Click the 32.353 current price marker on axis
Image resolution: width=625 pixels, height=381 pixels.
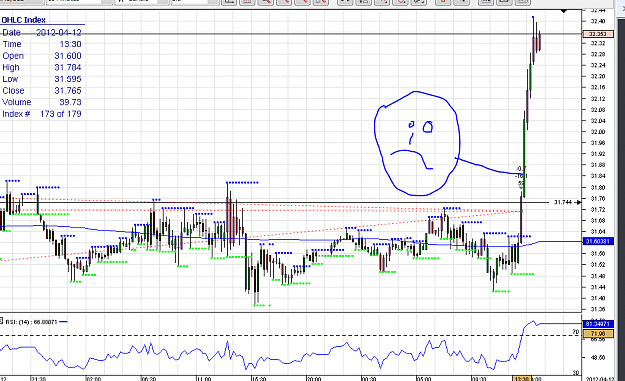click(597, 34)
